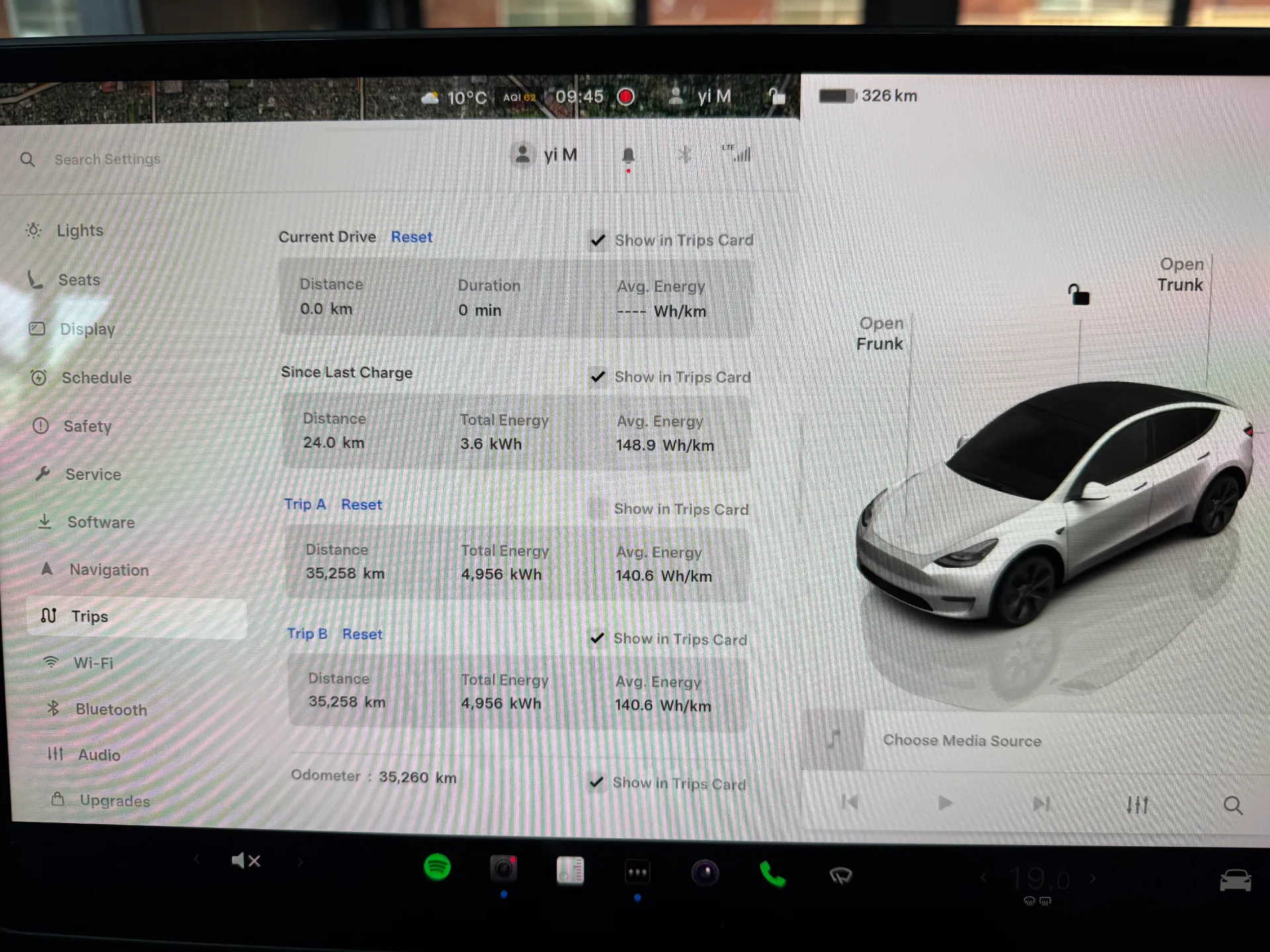Tap the unlock icon above the car

coord(1078,294)
